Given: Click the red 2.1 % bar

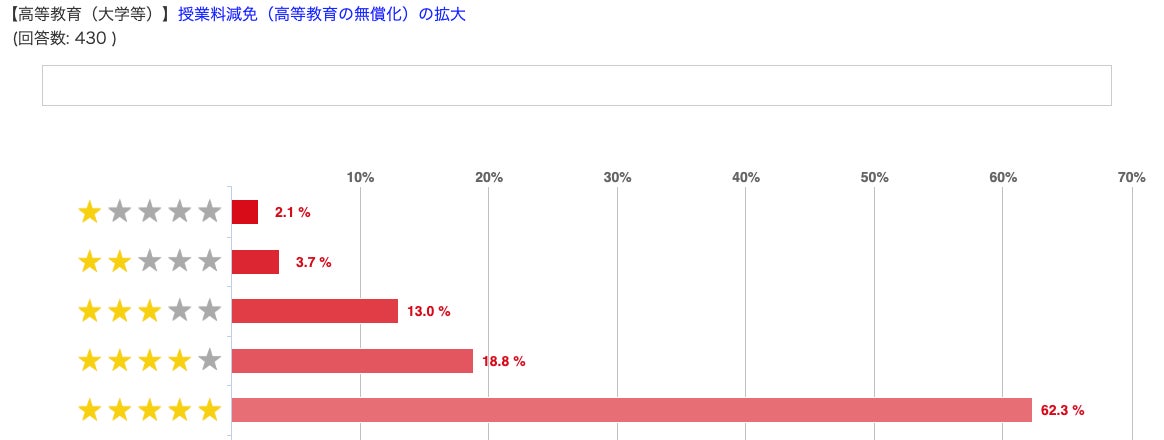Looking at the screenshot, I should (x=245, y=212).
